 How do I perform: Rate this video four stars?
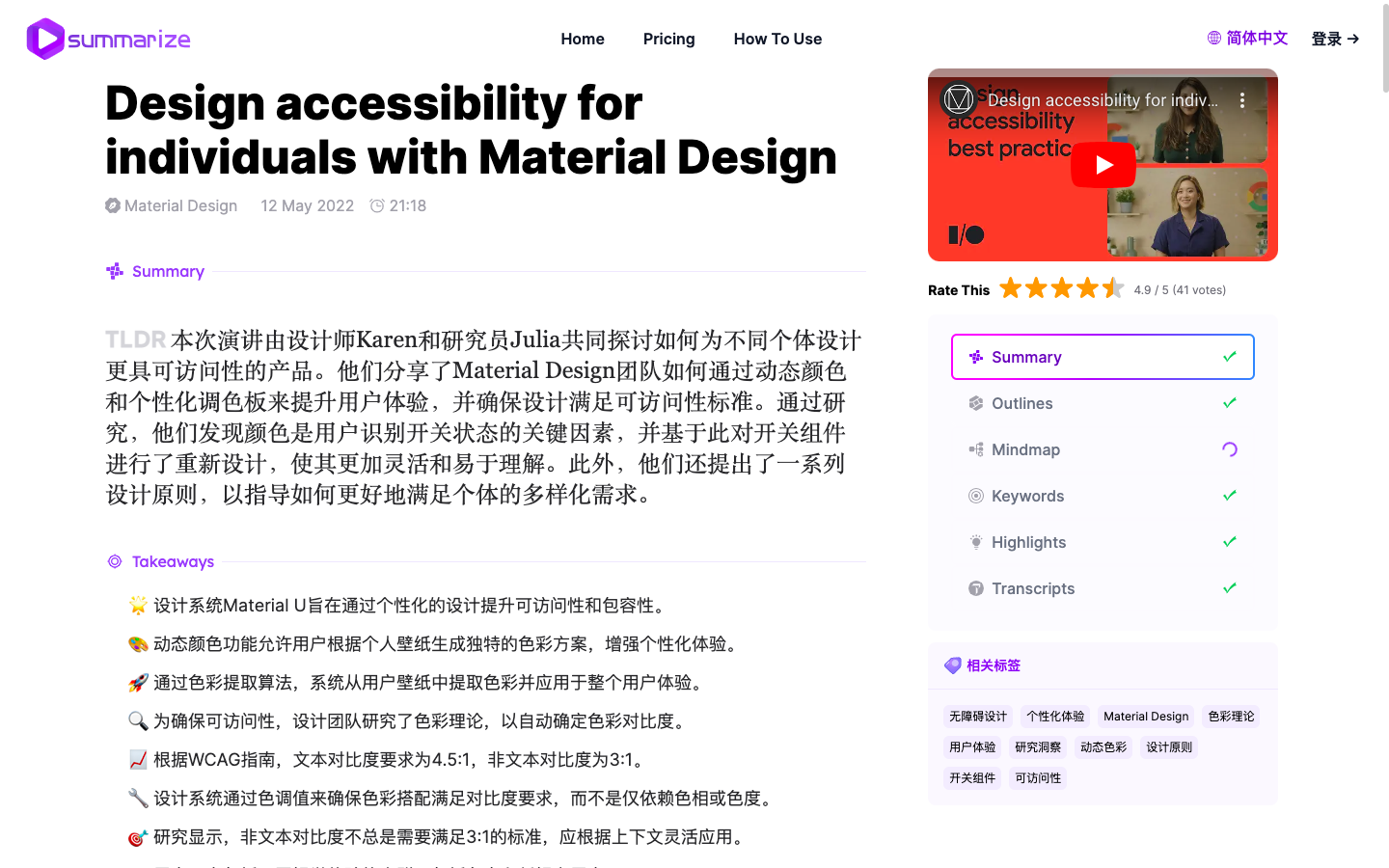click(1088, 288)
